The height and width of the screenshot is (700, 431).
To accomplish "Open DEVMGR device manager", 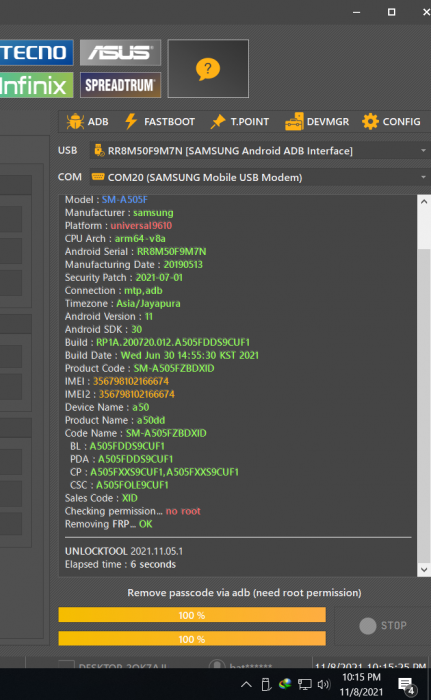I will pyautogui.click(x=317, y=121).
